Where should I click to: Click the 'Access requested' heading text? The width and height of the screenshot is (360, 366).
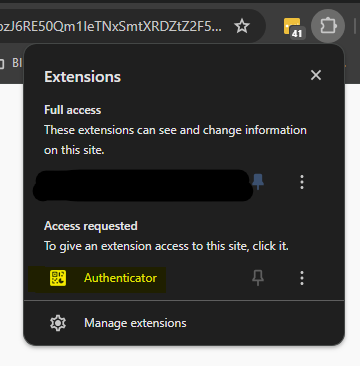91,226
